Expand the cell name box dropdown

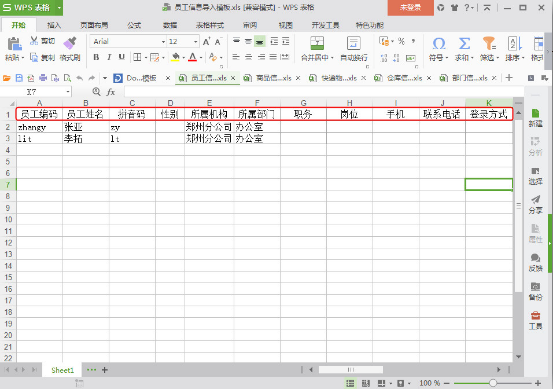click(67, 92)
